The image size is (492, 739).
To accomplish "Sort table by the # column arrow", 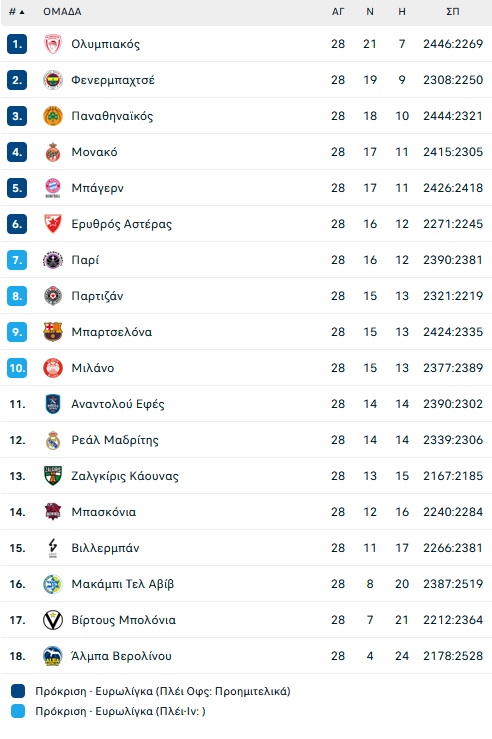I will [16, 12].
